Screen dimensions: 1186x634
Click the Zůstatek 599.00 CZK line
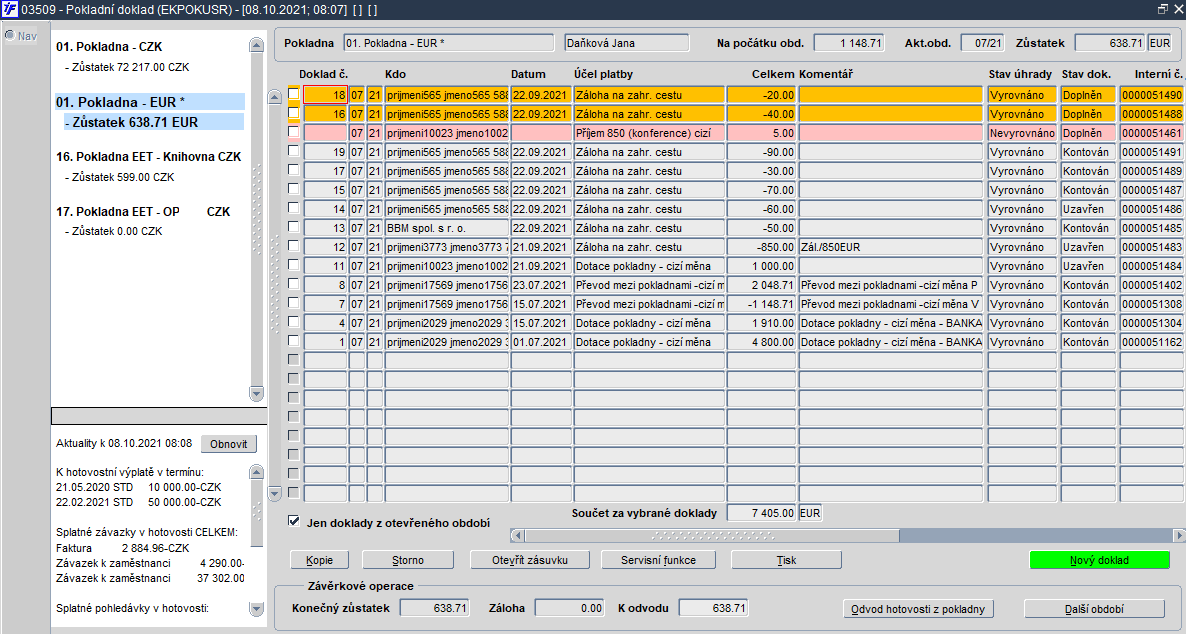[120, 177]
